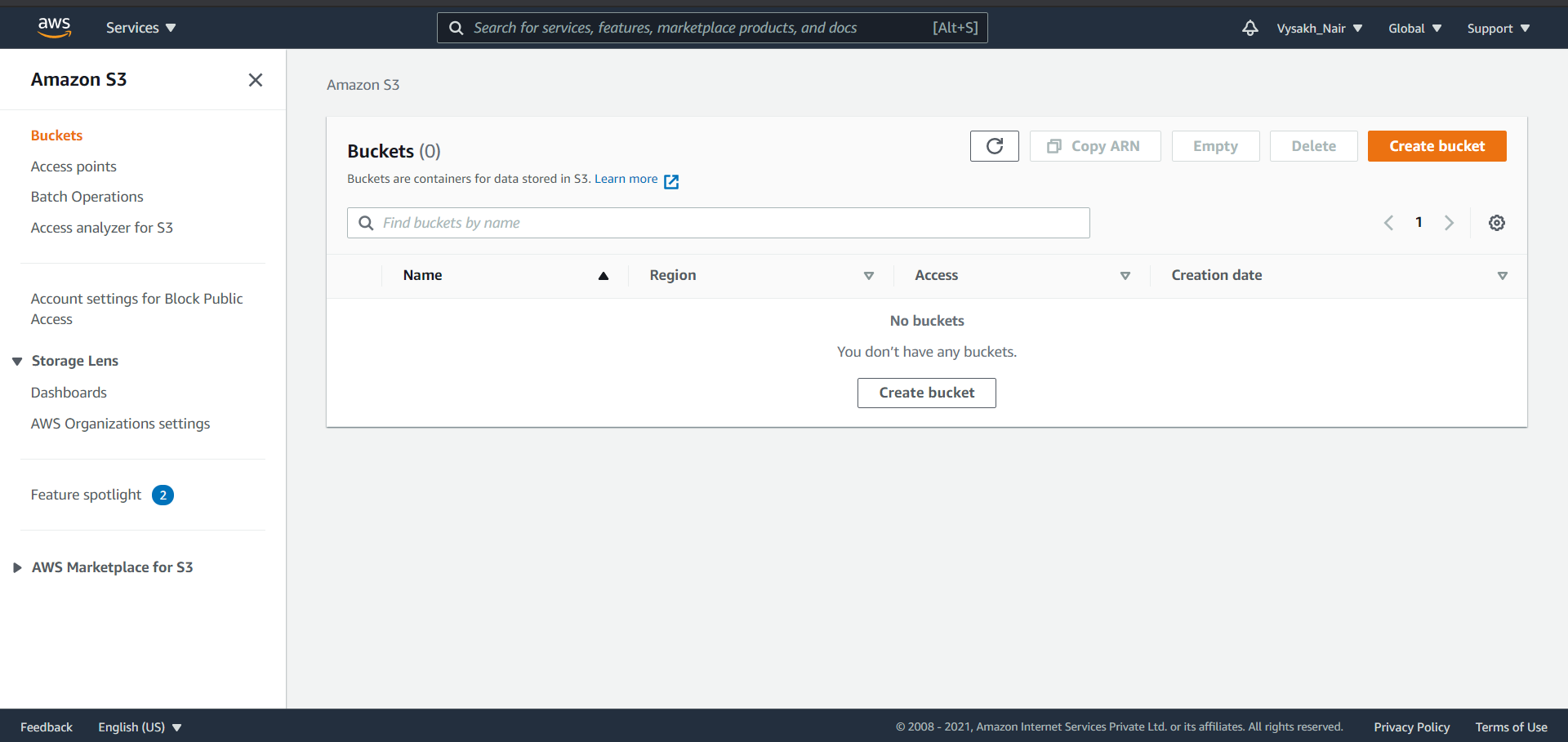Click the Feedback link in footer
This screenshot has height=742, width=1568.
[x=47, y=727]
